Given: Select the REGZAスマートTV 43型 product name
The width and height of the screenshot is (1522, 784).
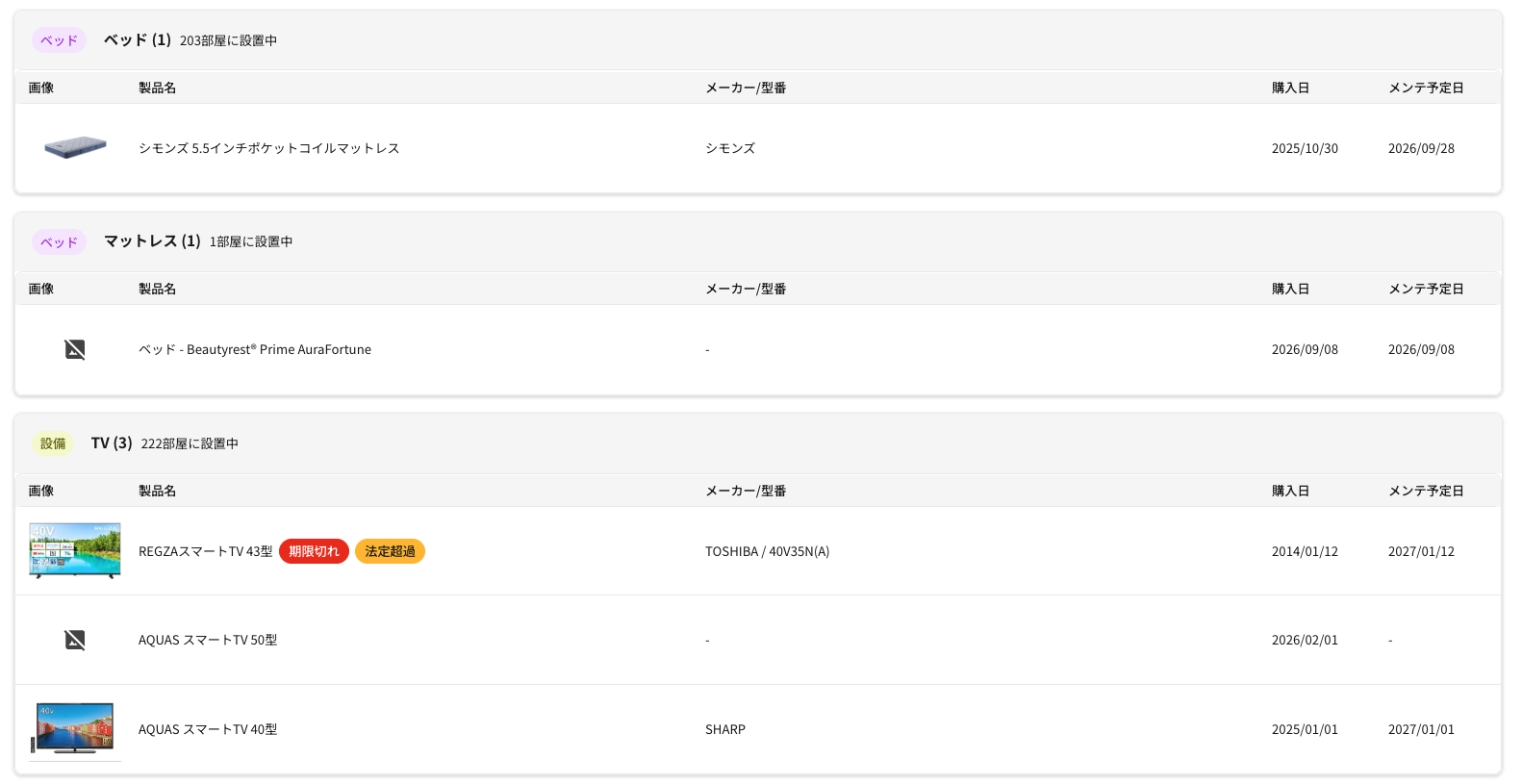Looking at the screenshot, I should (x=205, y=551).
